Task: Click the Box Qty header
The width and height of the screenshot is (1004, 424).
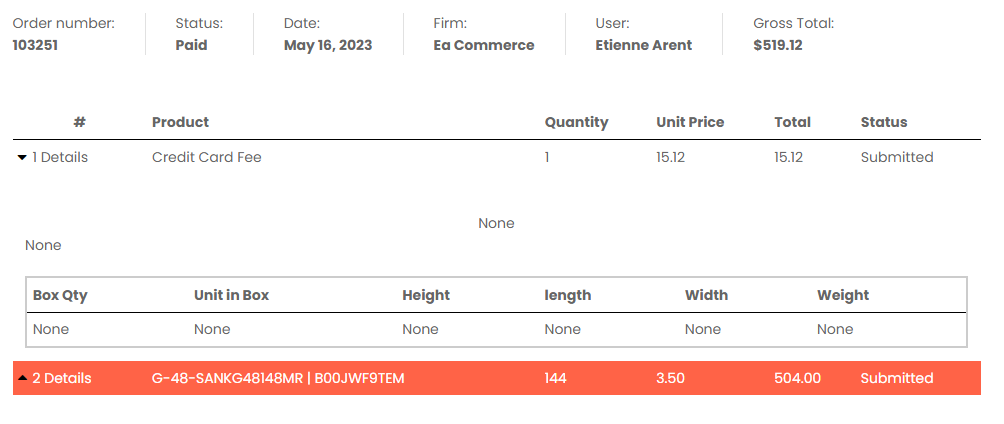Action: point(60,295)
